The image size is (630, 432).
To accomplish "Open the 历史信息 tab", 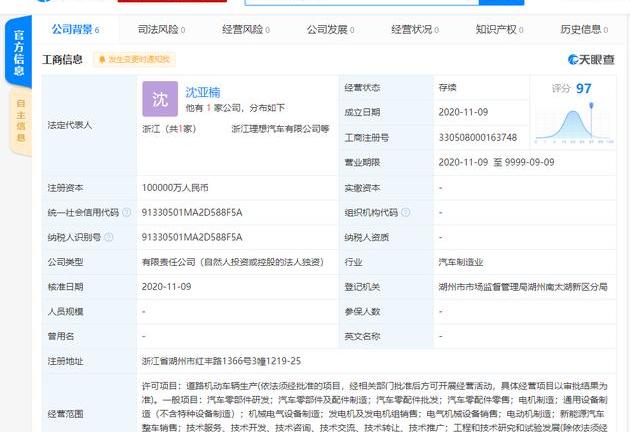I will 584,29.
